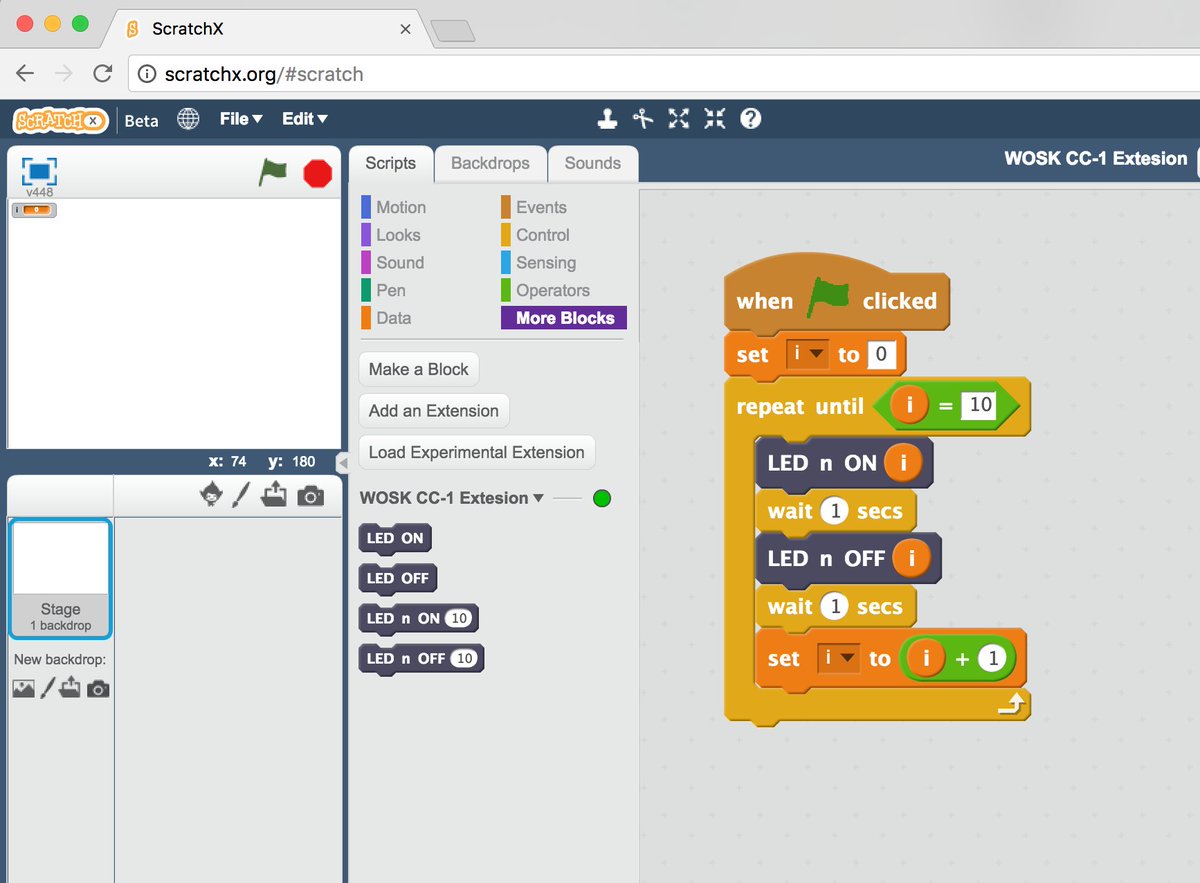Click the 'when flag clicked' hat block
The image size is (1200, 883).
pos(836,293)
